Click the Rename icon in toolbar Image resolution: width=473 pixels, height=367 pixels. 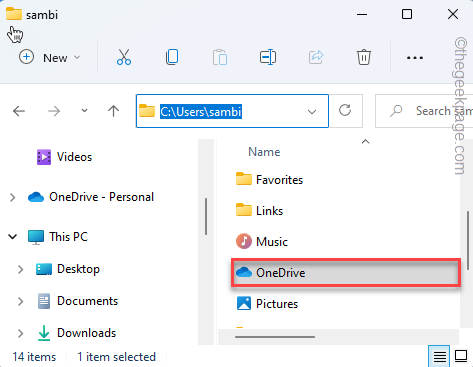tap(268, 57)
